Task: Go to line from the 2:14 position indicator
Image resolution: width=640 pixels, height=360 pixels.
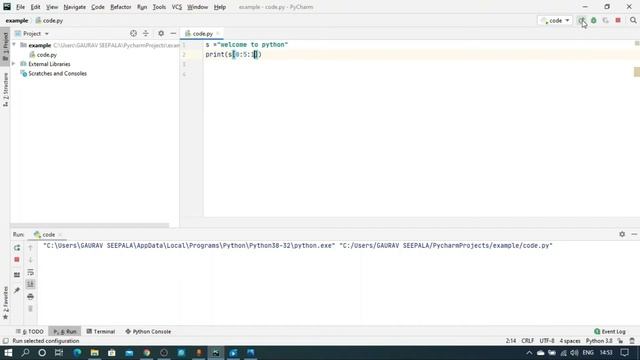Action: (511, 341)
